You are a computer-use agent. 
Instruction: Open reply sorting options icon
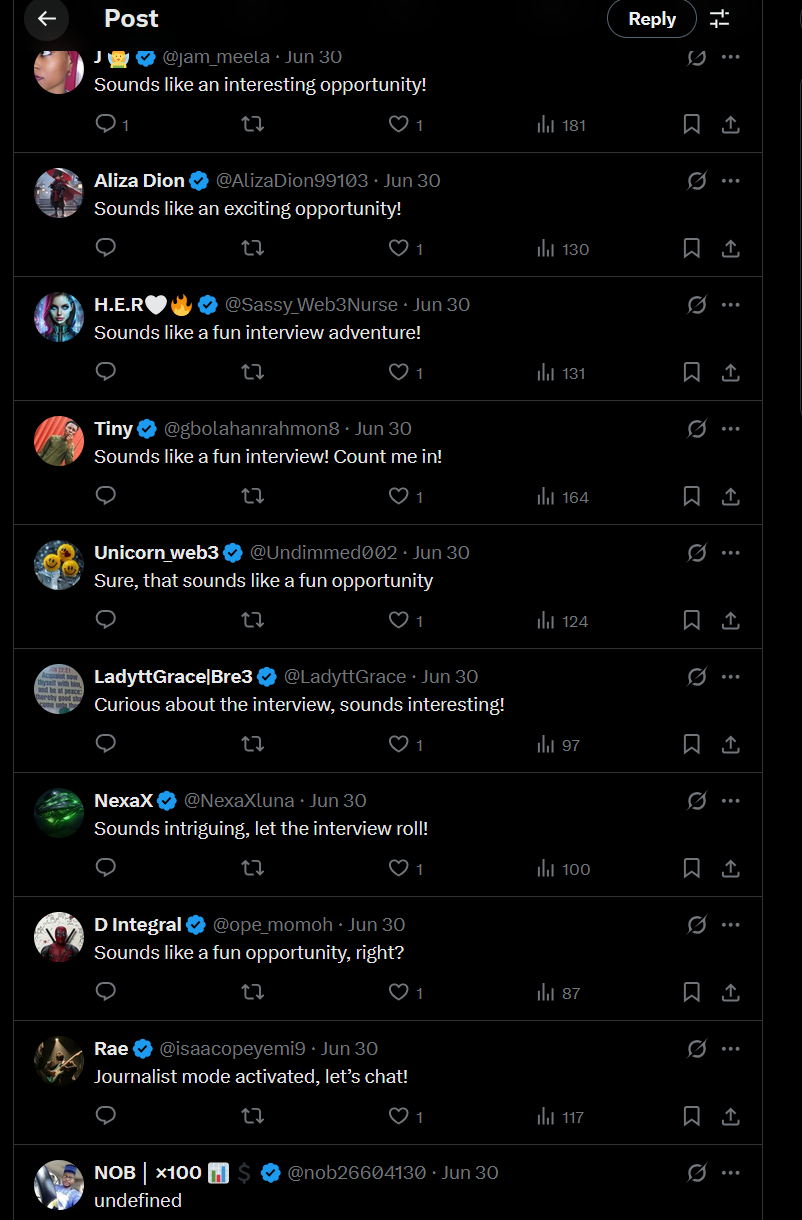720,19
